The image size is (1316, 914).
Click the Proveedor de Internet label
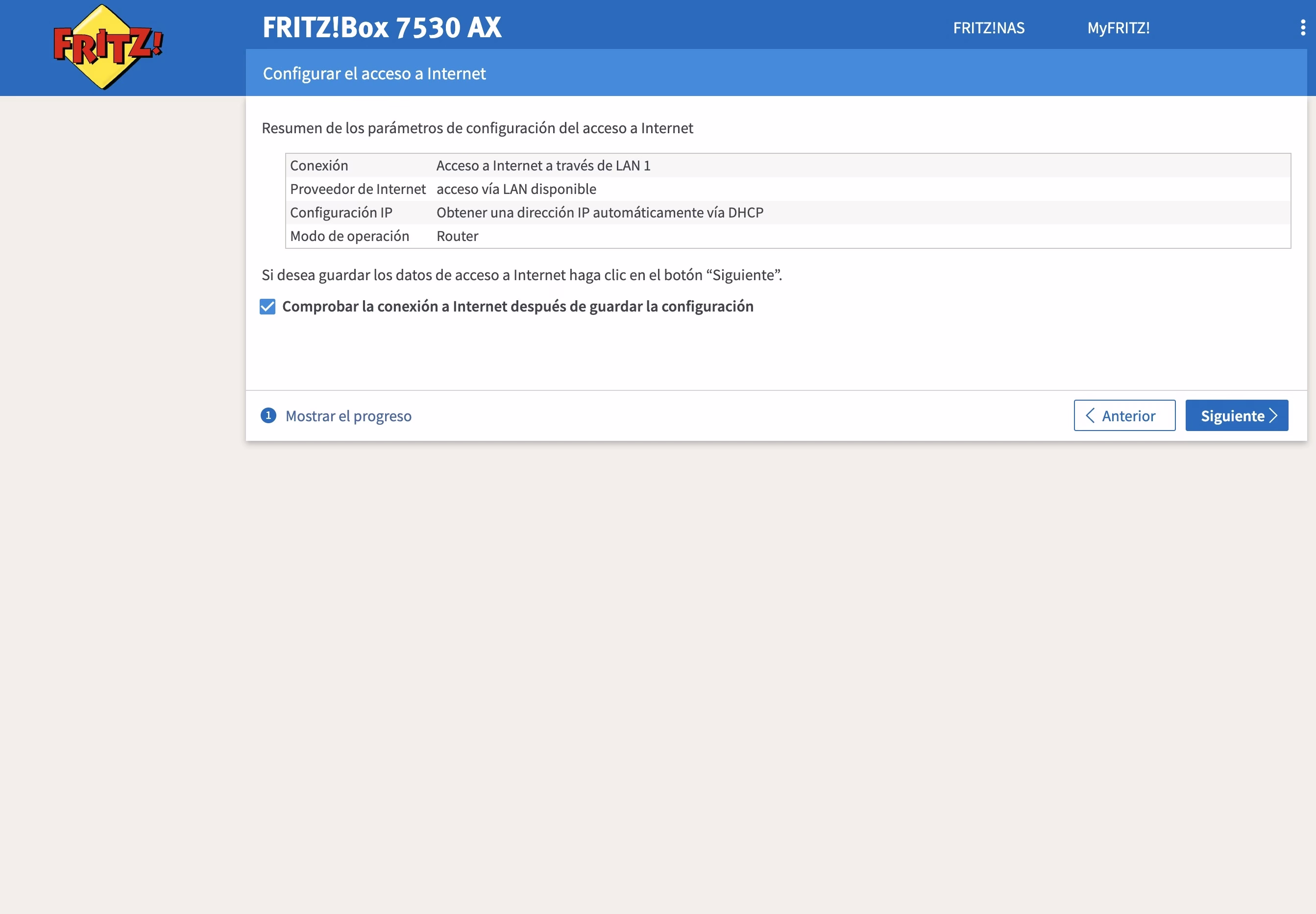358,189
